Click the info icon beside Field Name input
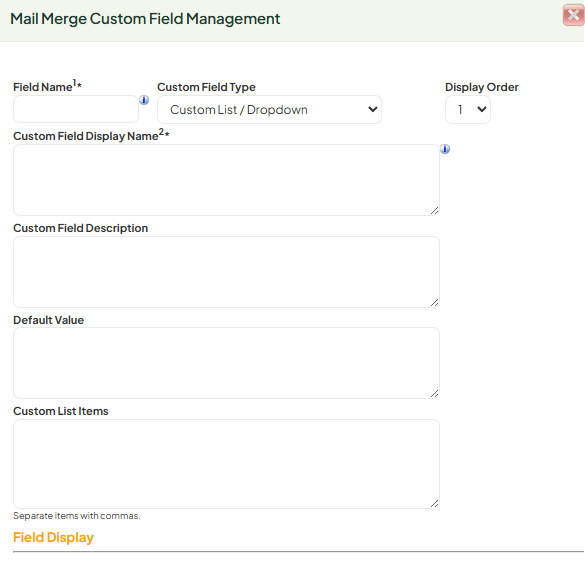585x561 pixels. (144, 100)
